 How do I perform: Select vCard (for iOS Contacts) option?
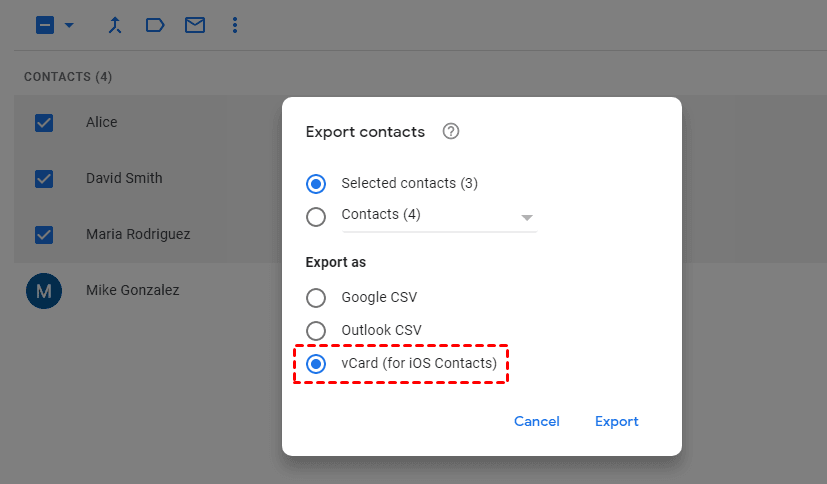pos(316,364)
